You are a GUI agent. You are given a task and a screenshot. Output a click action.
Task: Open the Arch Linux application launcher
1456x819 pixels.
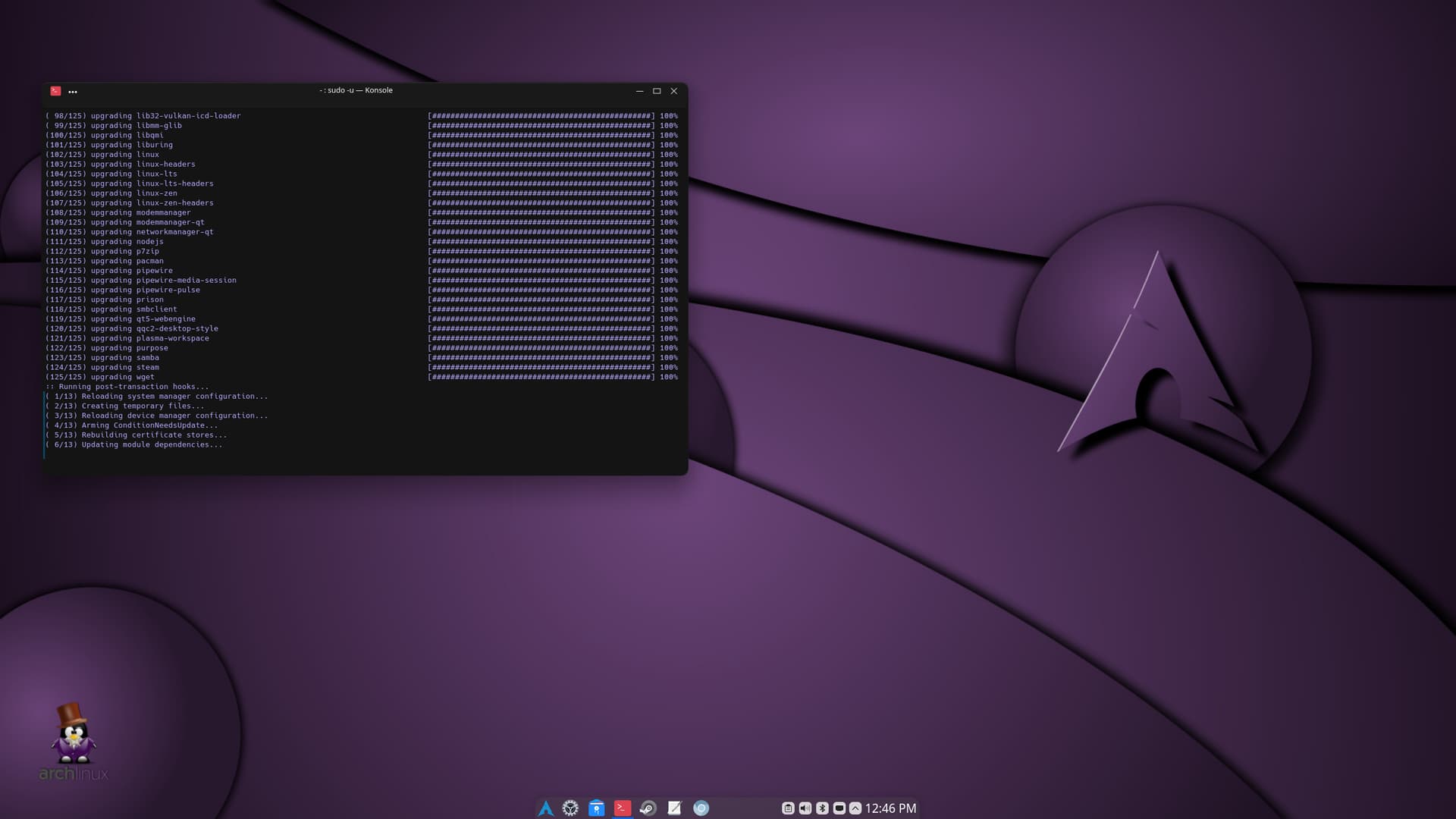tap(545, 808)
